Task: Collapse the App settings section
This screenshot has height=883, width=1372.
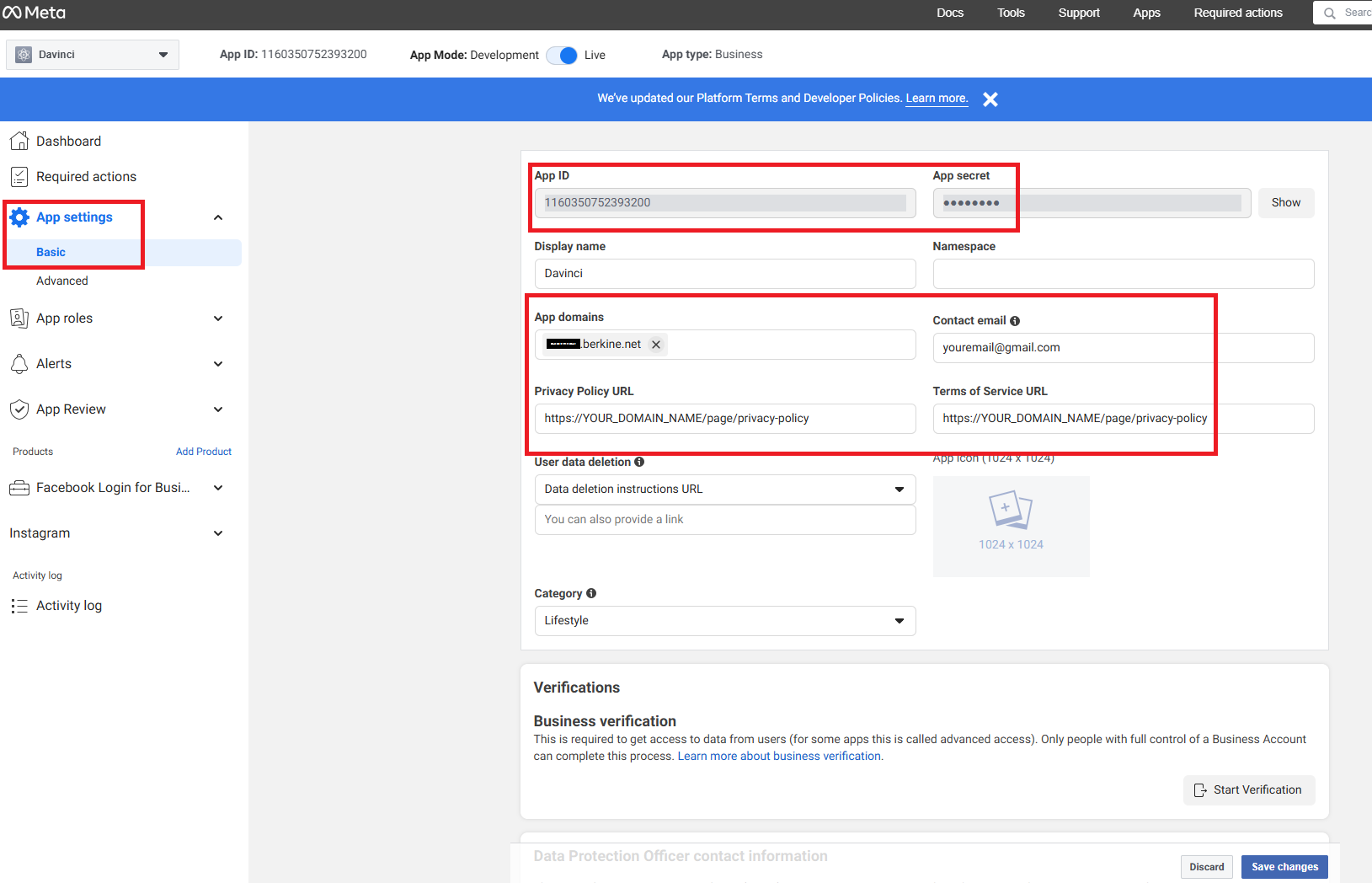Action: click(x=218, y=217)
